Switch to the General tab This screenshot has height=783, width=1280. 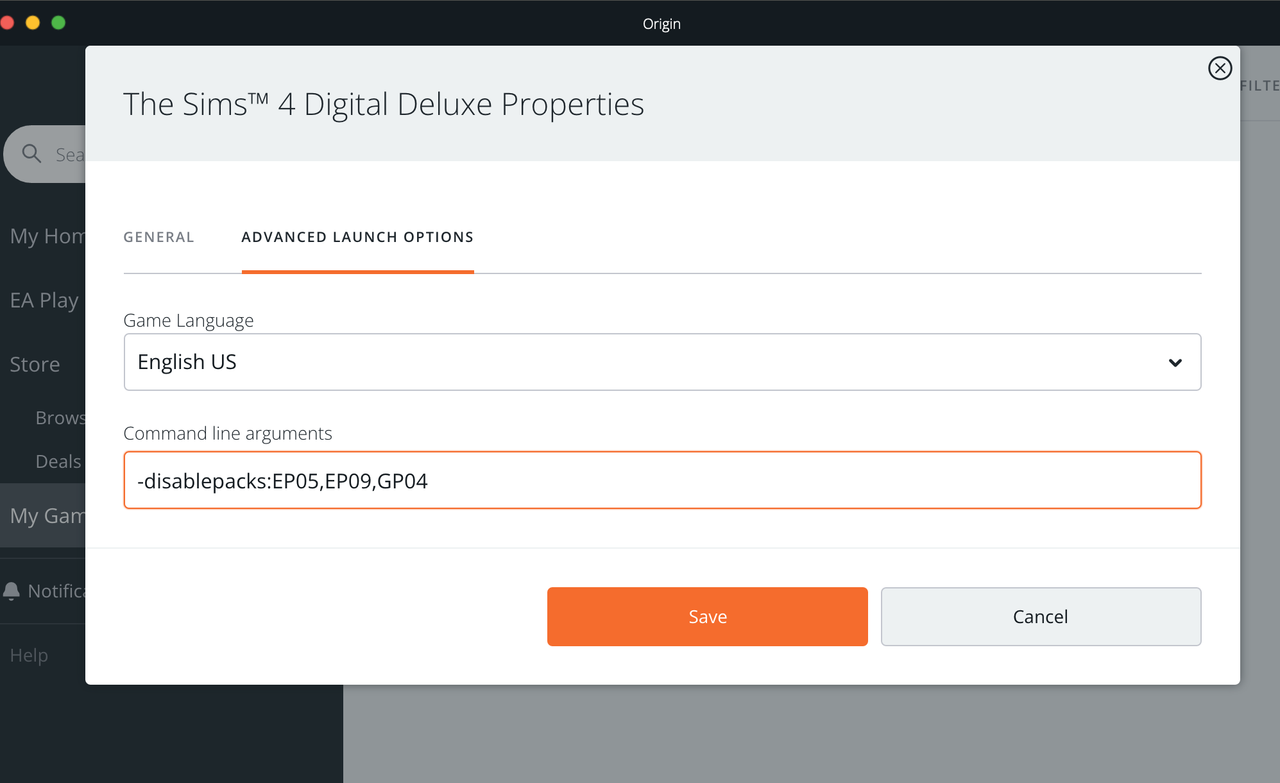[159, 237]
